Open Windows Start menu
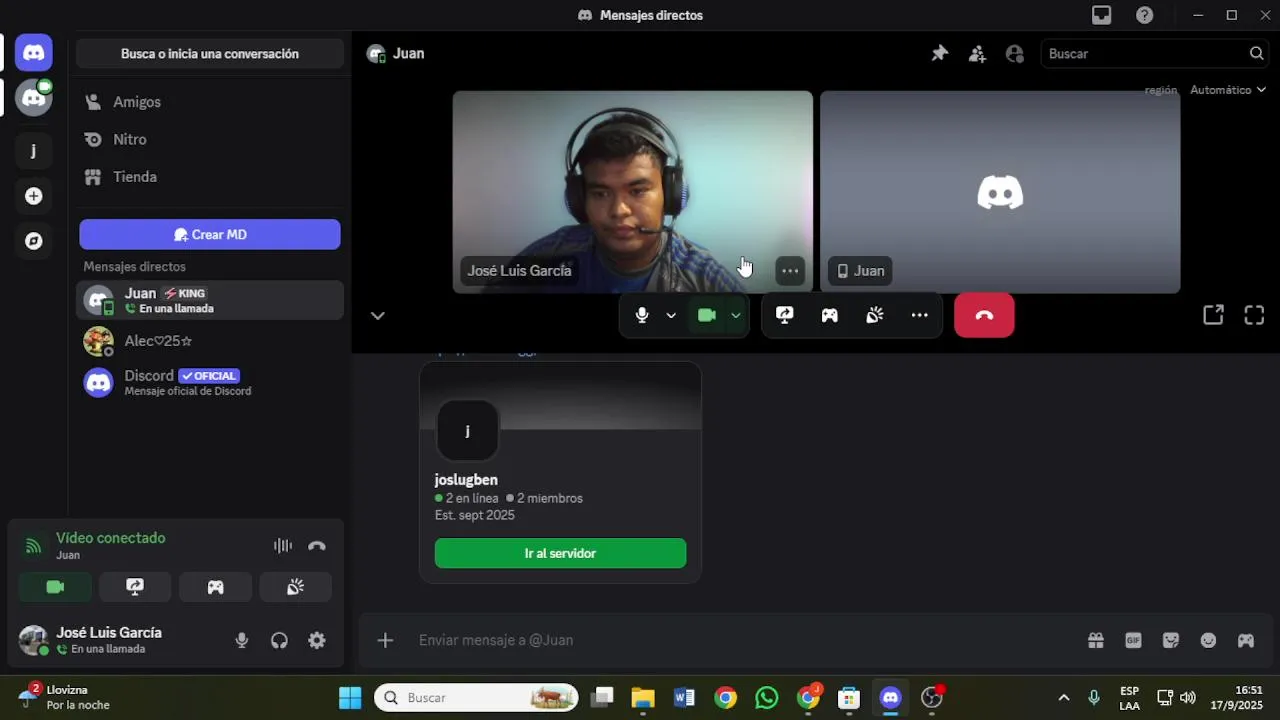Image resolution: width=1280 pixels, height=720 pixels. pyautogui.click(x=350, y=698)
